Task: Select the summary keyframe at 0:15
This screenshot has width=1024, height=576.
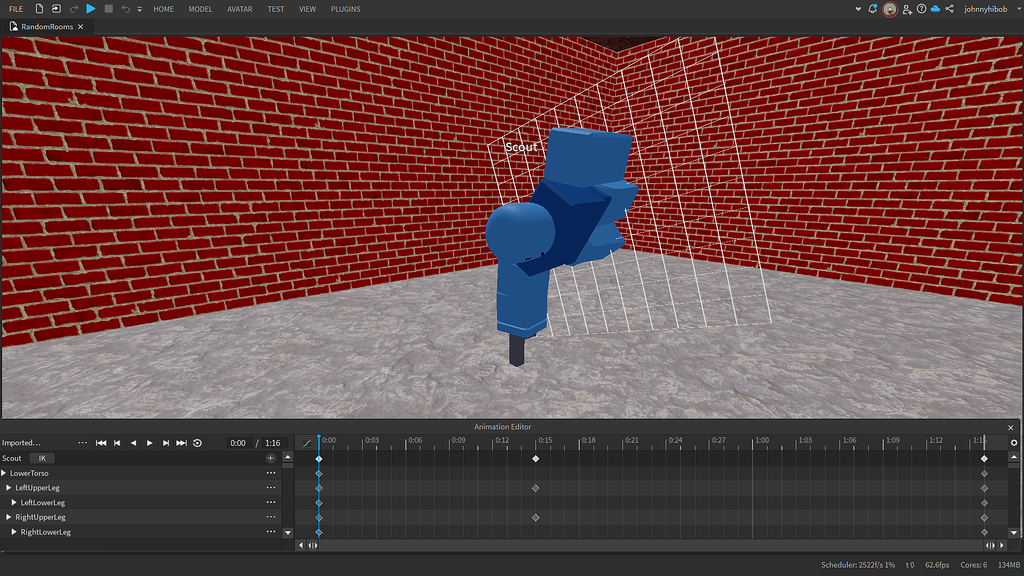Action: pyautogui.click(x=536, y=459)
